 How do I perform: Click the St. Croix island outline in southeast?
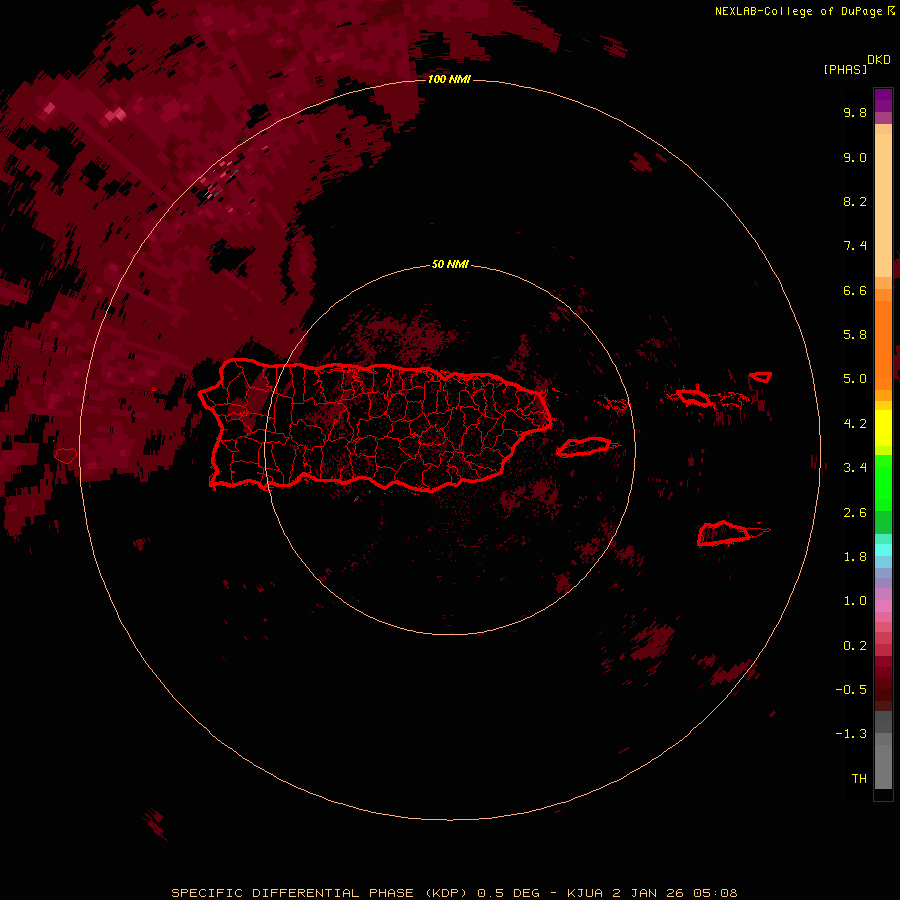(x=724, y=534)
